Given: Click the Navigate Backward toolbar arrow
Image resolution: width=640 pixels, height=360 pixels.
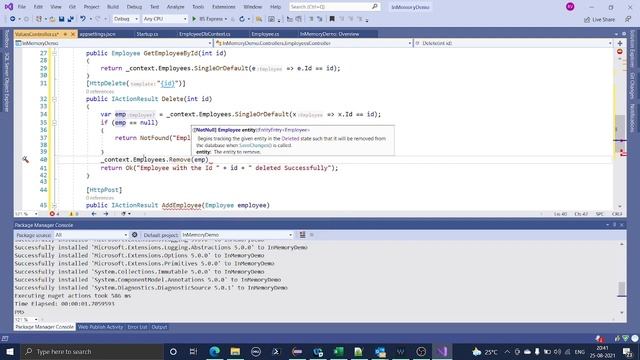Looking at the screenshot, I should point(13,19).
